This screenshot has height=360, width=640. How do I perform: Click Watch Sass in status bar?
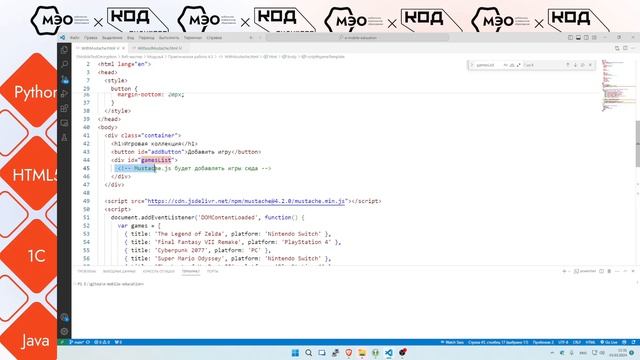click(x=452, y=342)
